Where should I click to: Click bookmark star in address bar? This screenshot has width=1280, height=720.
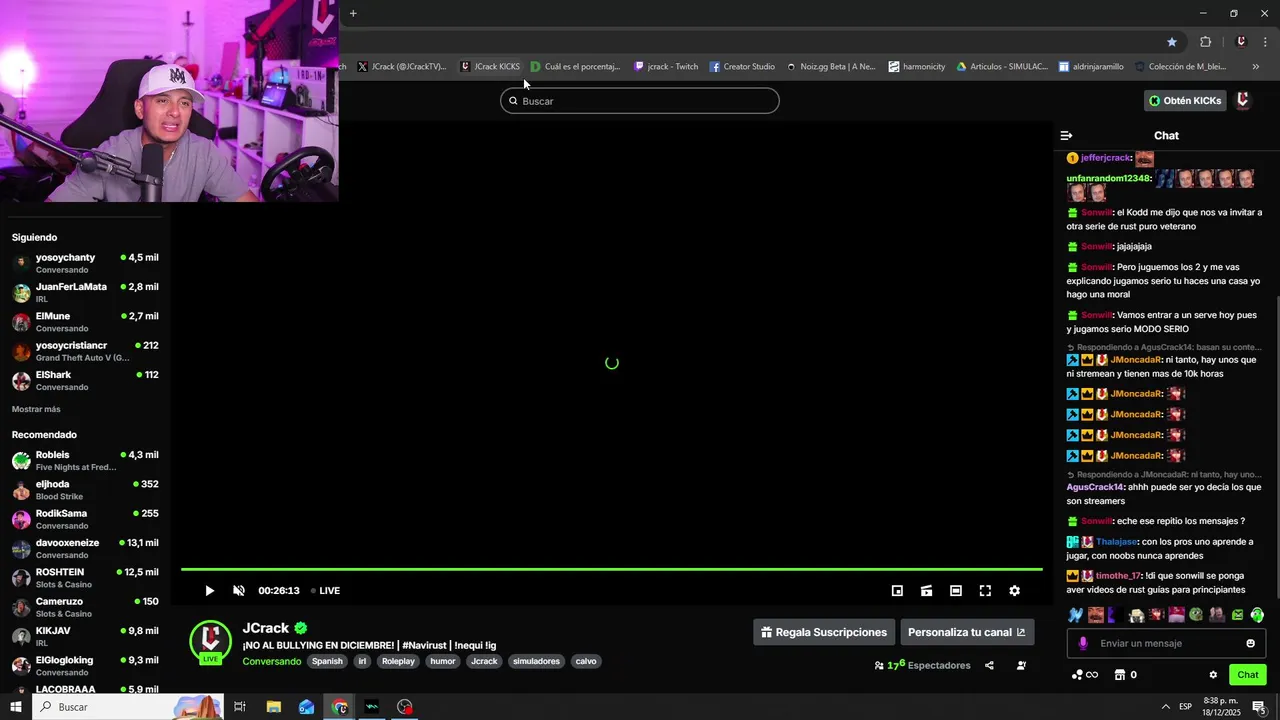[x=1172, y=42]
